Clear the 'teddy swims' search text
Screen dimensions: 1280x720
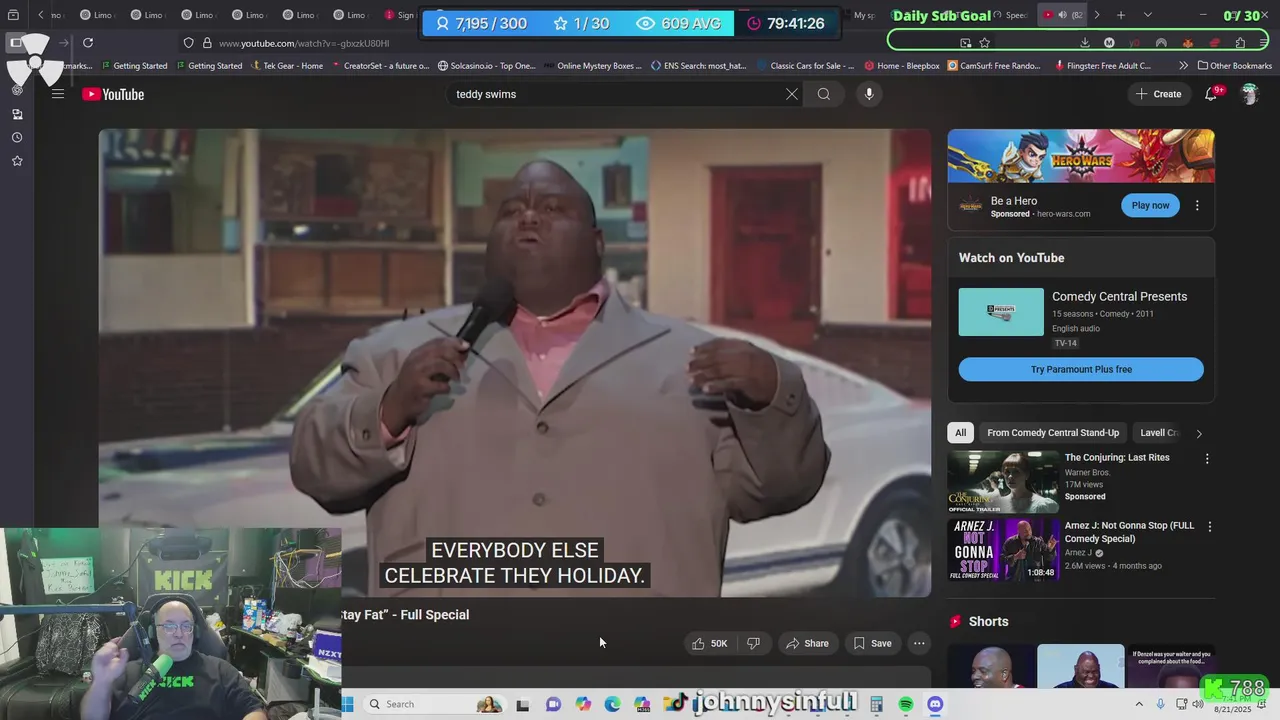pyautogui.click(x=791, y=94)
